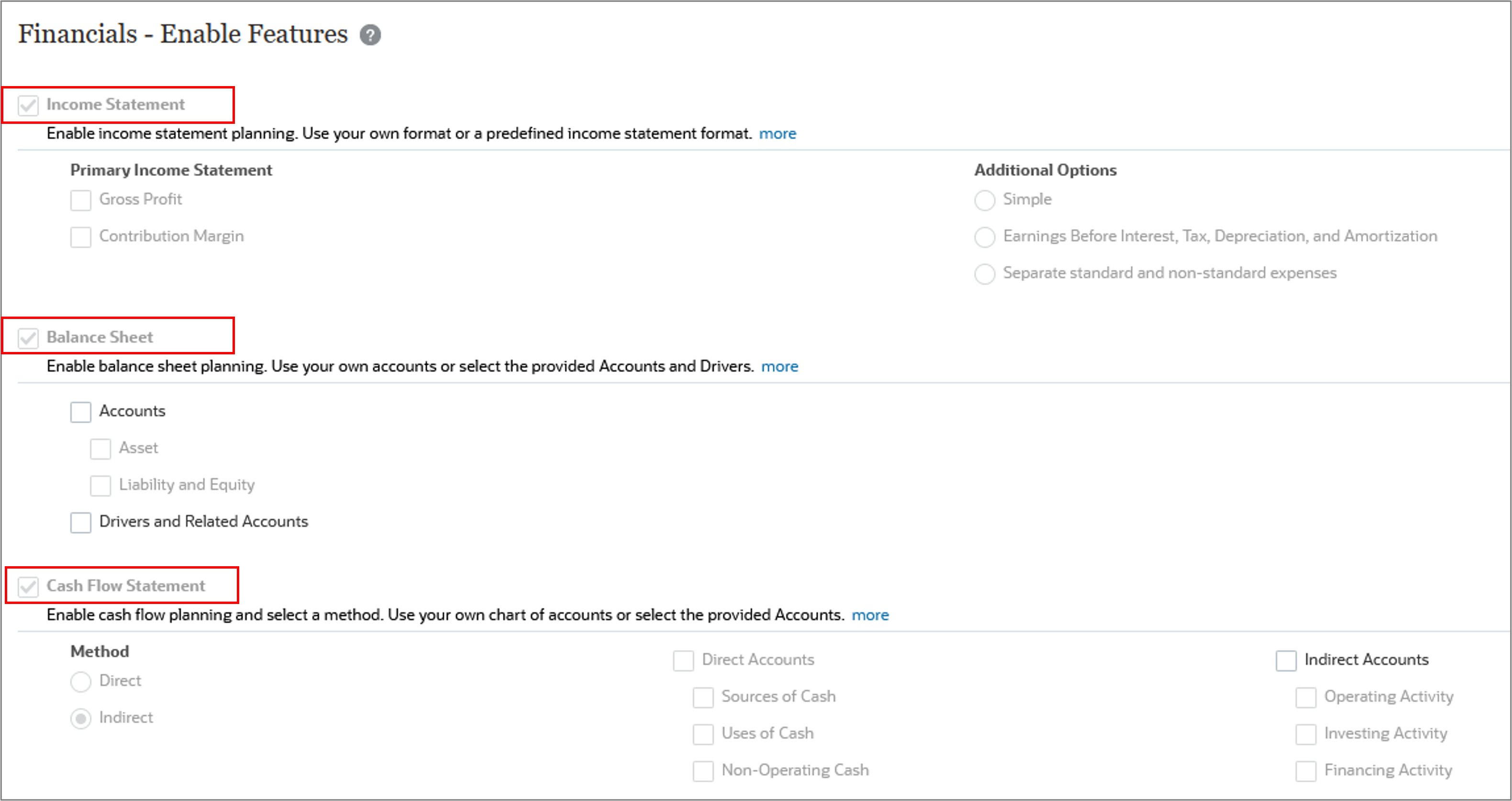Check the Asset checkbox

pyautogui.click(x=100, y=449)
